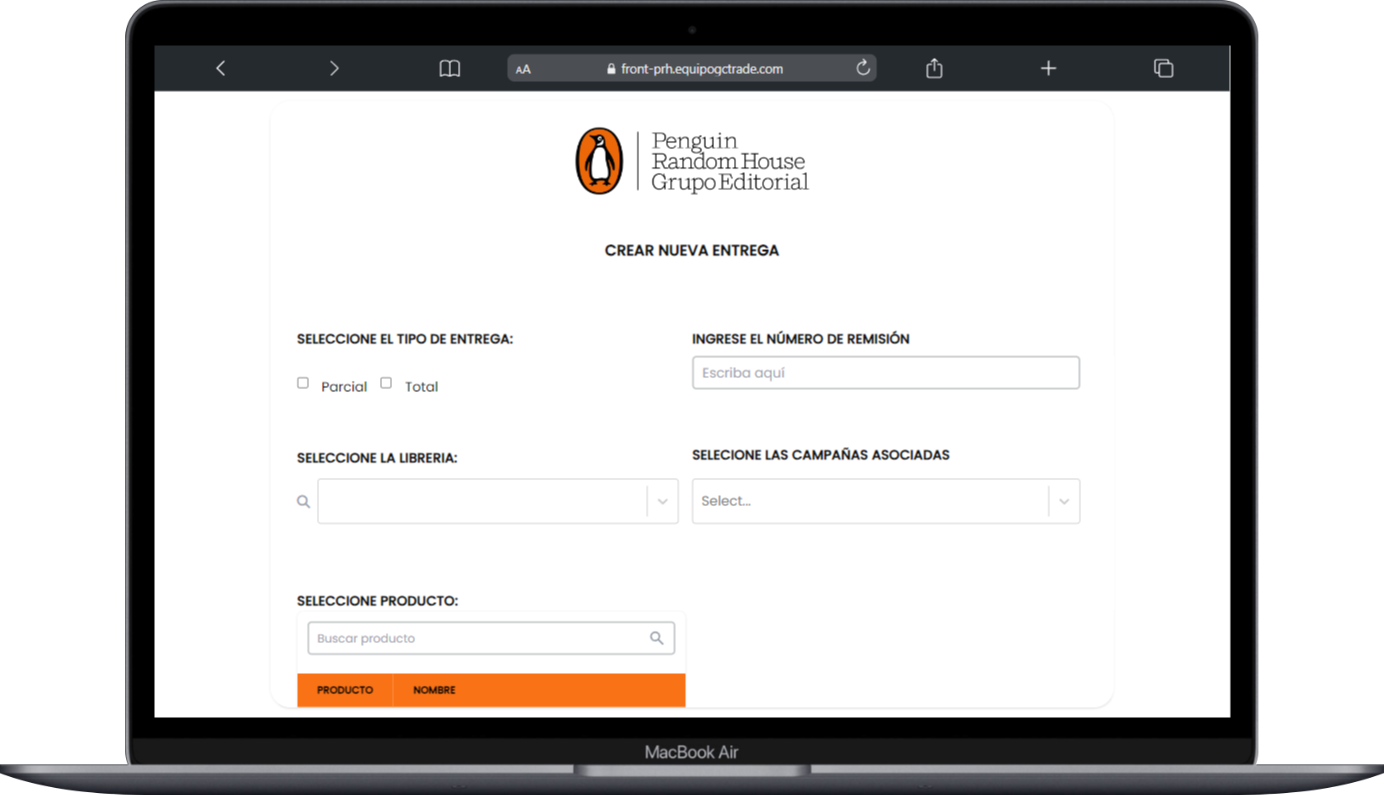Click the PRODUCTO column header
Image resolution: width=1384 pixels, height=795 pixels.
tap(344, 690)
